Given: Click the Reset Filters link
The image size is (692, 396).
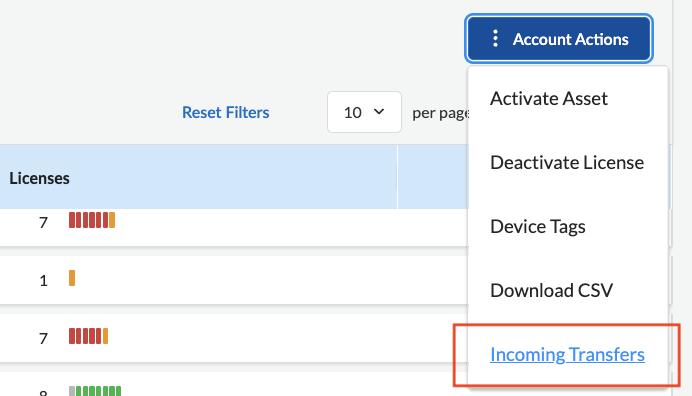Looking at the screenshot, I should point(226,112).
